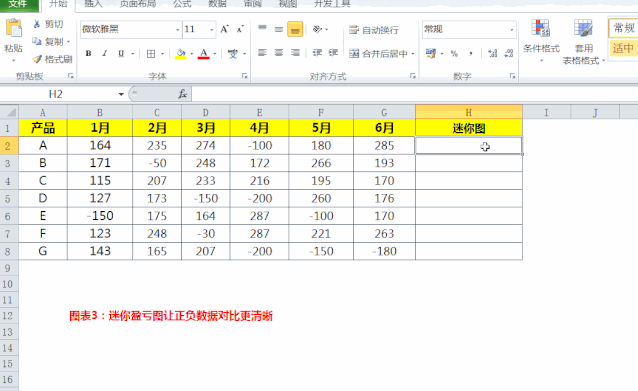This screenshot has height=391, width=638.
Task: Apply yellow fill color bucket
Action: click(x=181, y=53)
